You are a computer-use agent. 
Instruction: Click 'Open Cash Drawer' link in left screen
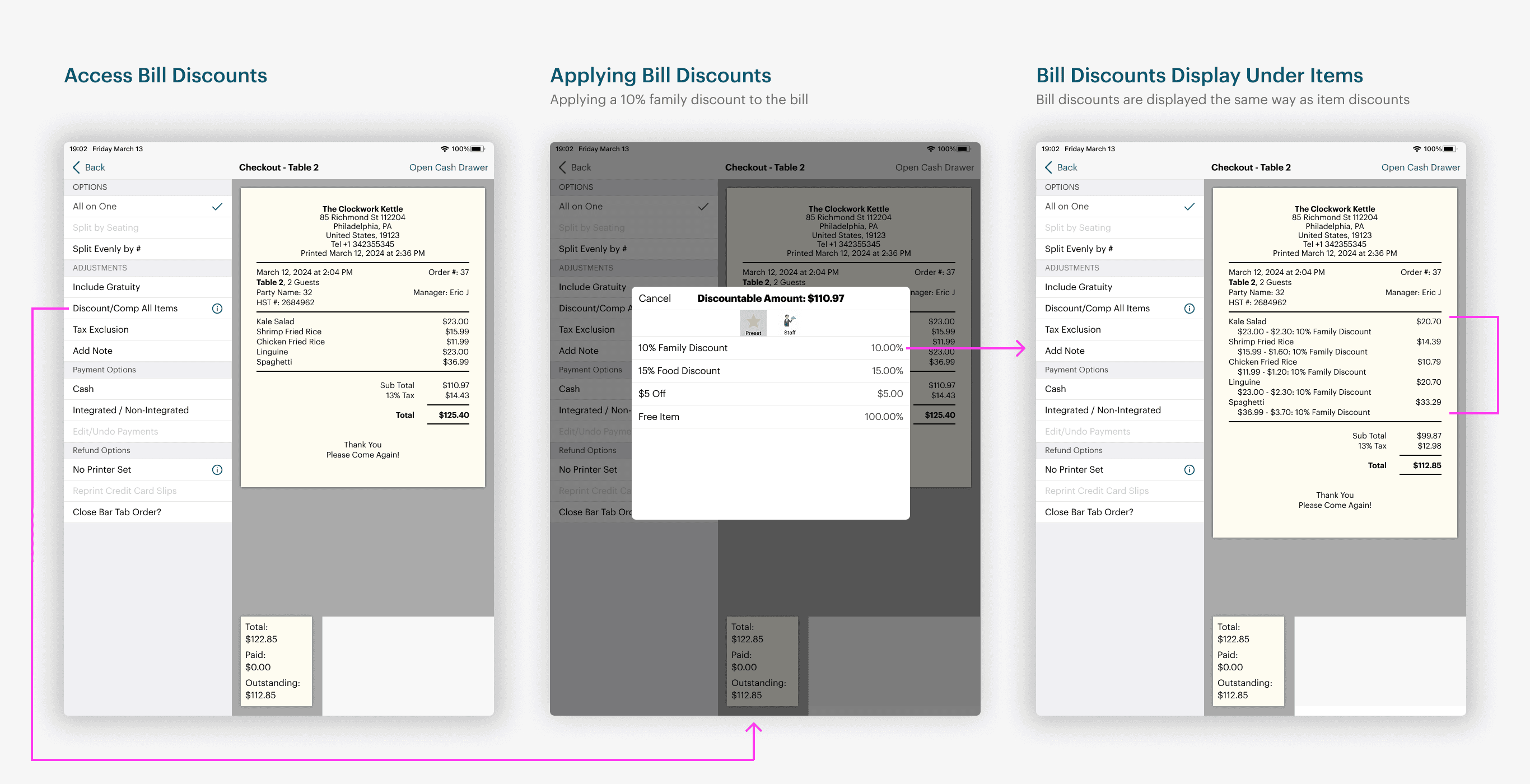449,167
